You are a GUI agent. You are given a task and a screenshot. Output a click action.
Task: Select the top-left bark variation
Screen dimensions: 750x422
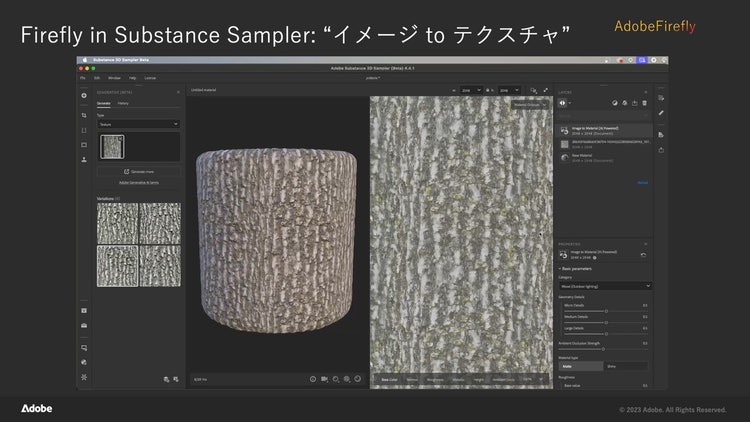(117, 223)
